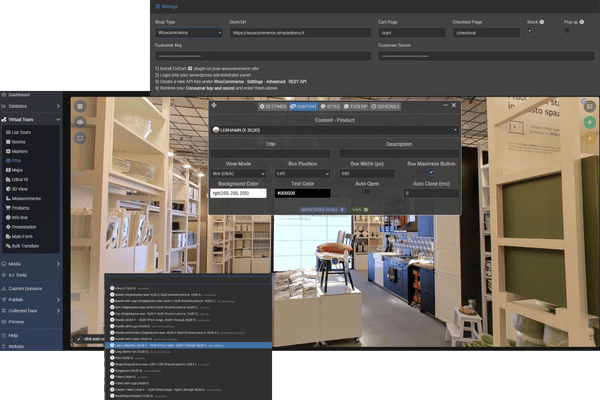
Task: Click the Cart Page input field
Action: click(412, 33)
